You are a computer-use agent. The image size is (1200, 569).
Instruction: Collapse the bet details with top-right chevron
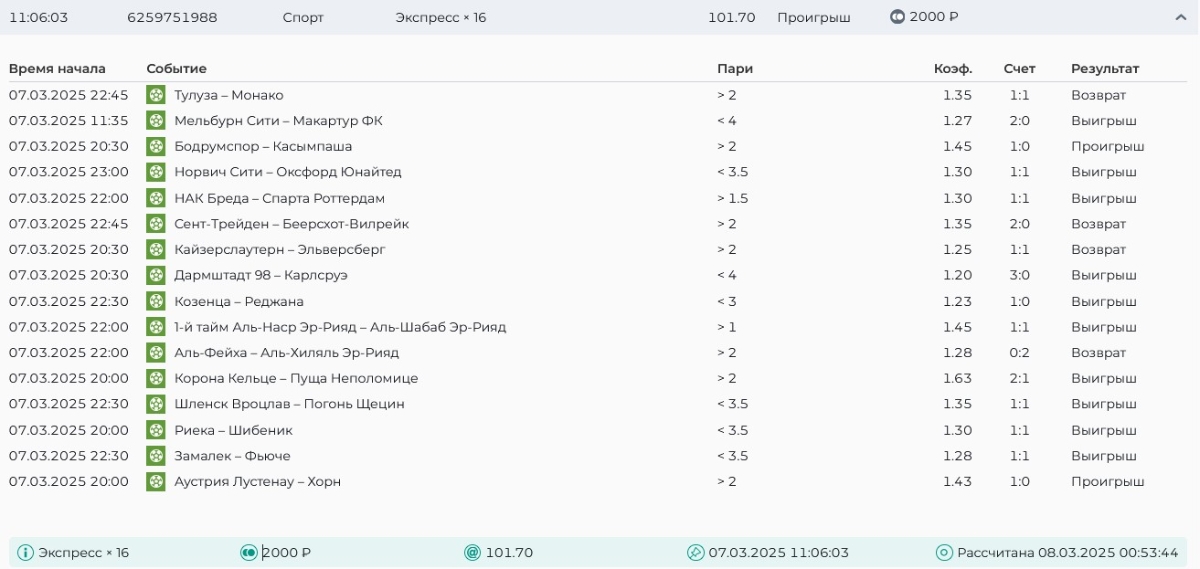pyautogui.click(x=1180, y=17)
